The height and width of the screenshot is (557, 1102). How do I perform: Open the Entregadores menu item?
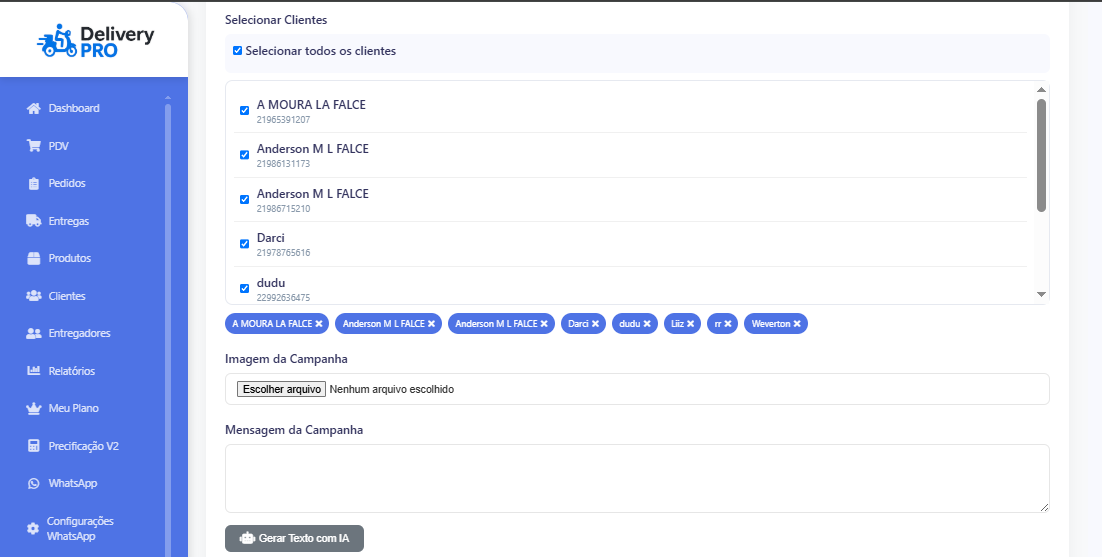coord(79,333)
